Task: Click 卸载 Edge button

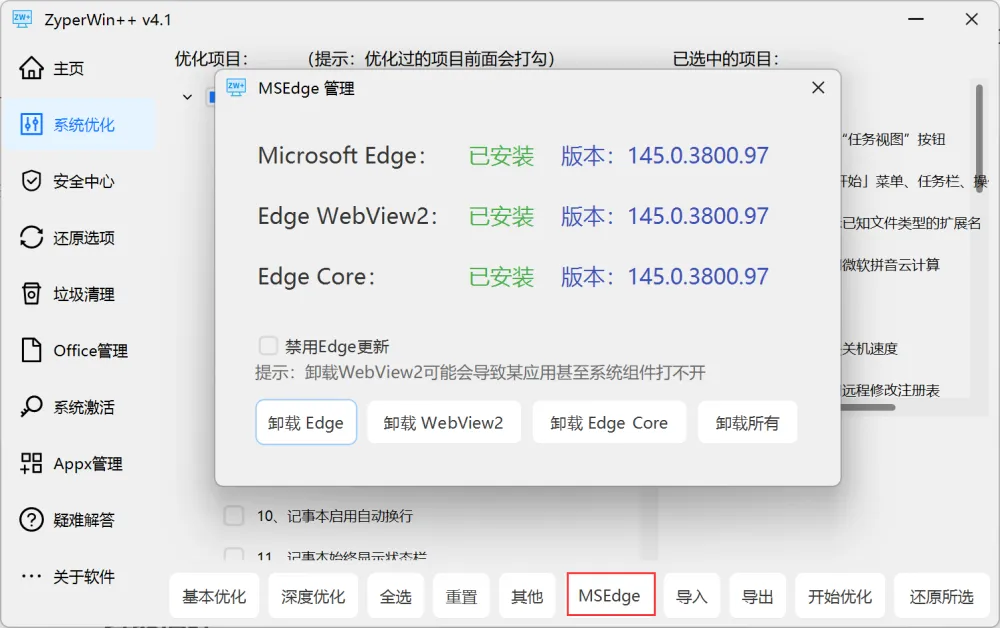Action: pos(306,422)
